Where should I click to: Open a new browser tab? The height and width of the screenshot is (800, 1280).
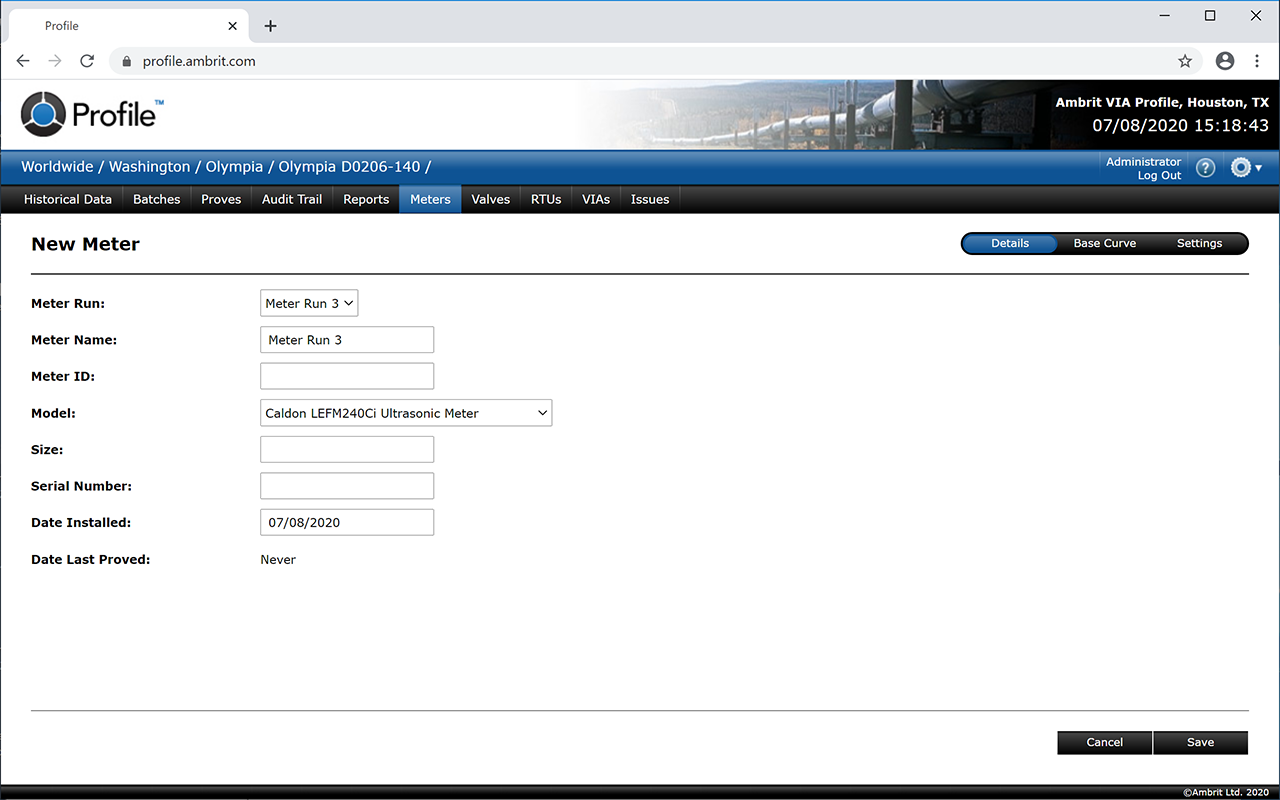coord(270,26)
